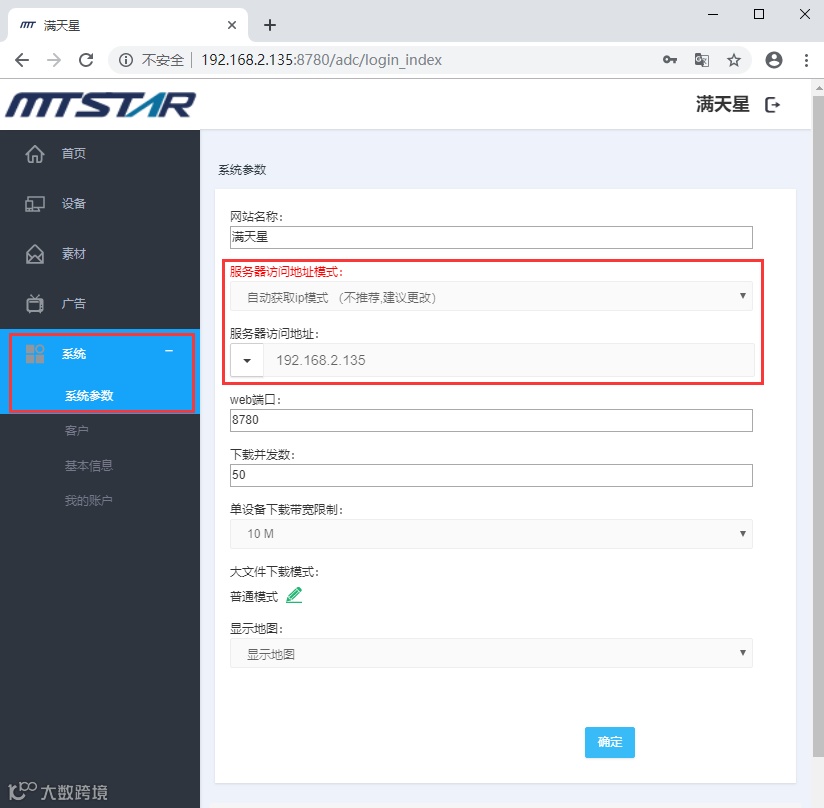This screenshot has height=808, width=824.
Task: Open the 基本信息 submenu item
Action: point(88,465)
